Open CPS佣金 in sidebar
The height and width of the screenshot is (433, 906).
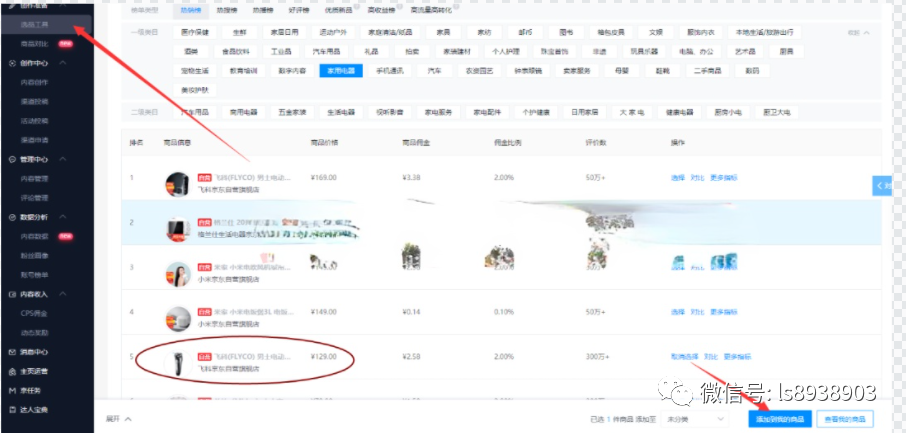tap(35, 313)
